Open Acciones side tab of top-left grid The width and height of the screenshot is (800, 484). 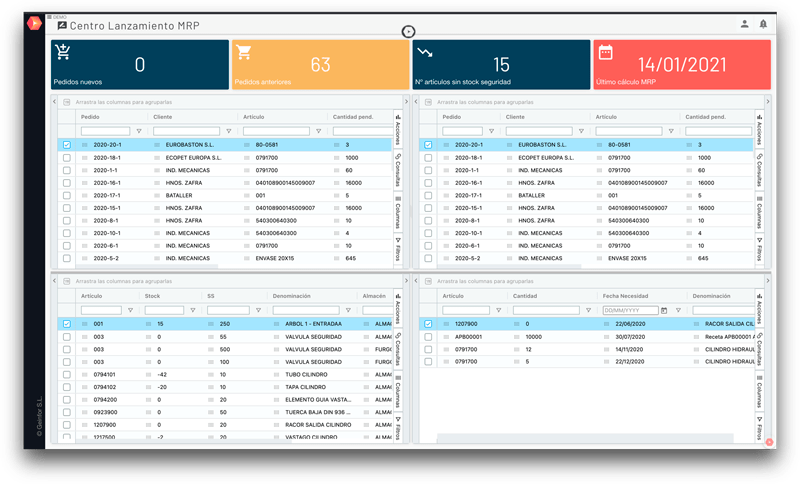[397, 132]
